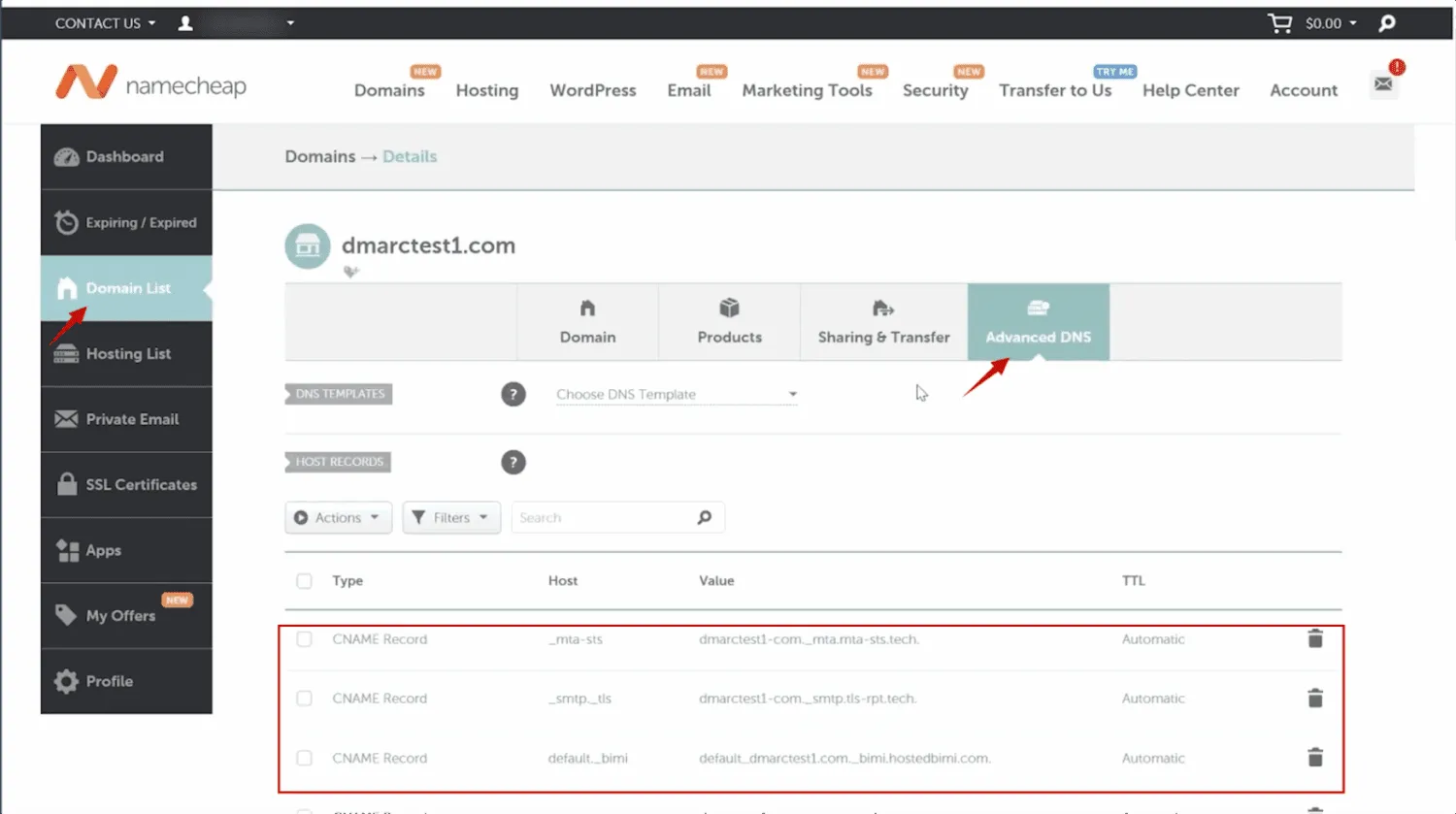Click the Type column header
The width and height of the screenshot is (1456, 814).
coord(347,580)
